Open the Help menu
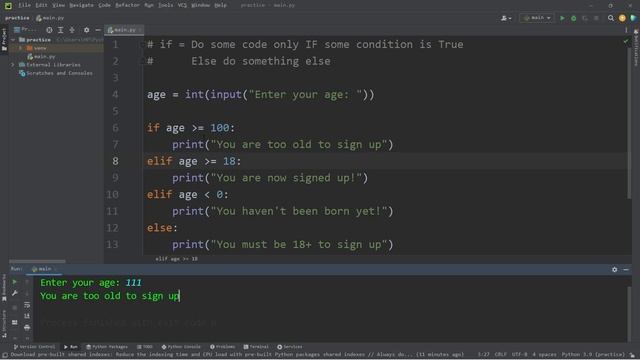Viewport: 640px width, 360px height. point(220,5)
